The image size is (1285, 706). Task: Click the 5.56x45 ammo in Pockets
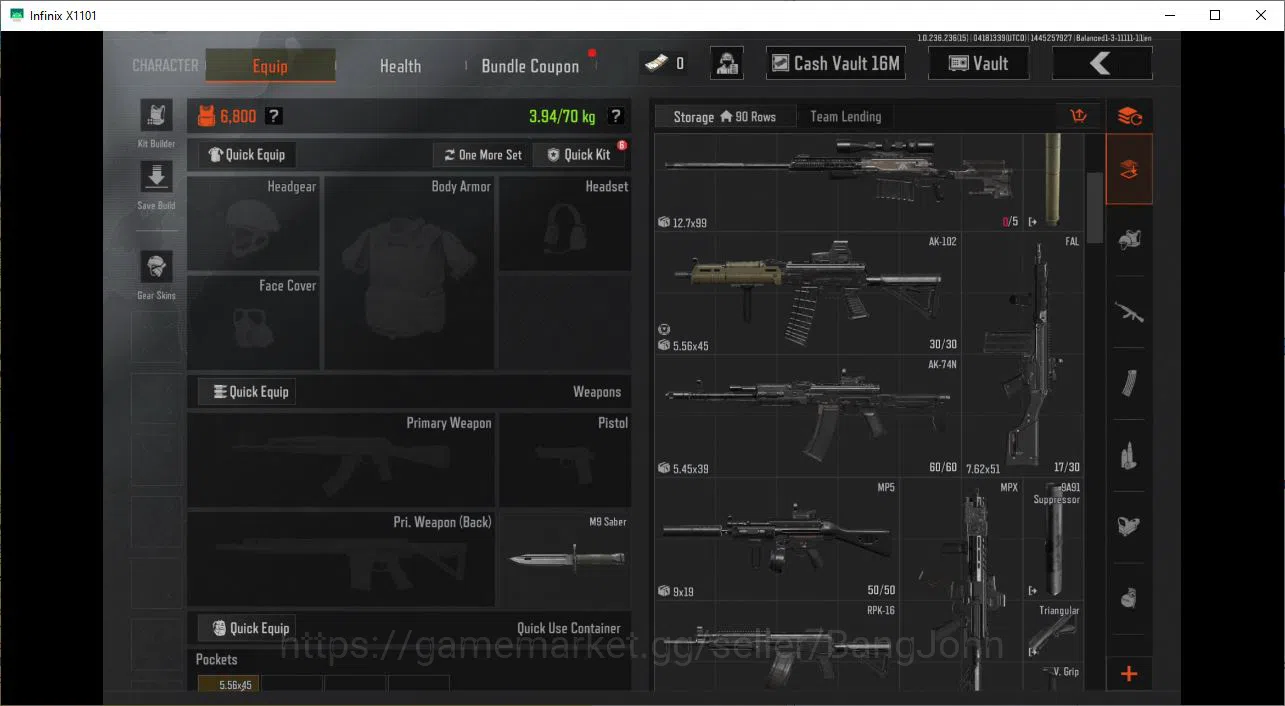coord(227,684)
